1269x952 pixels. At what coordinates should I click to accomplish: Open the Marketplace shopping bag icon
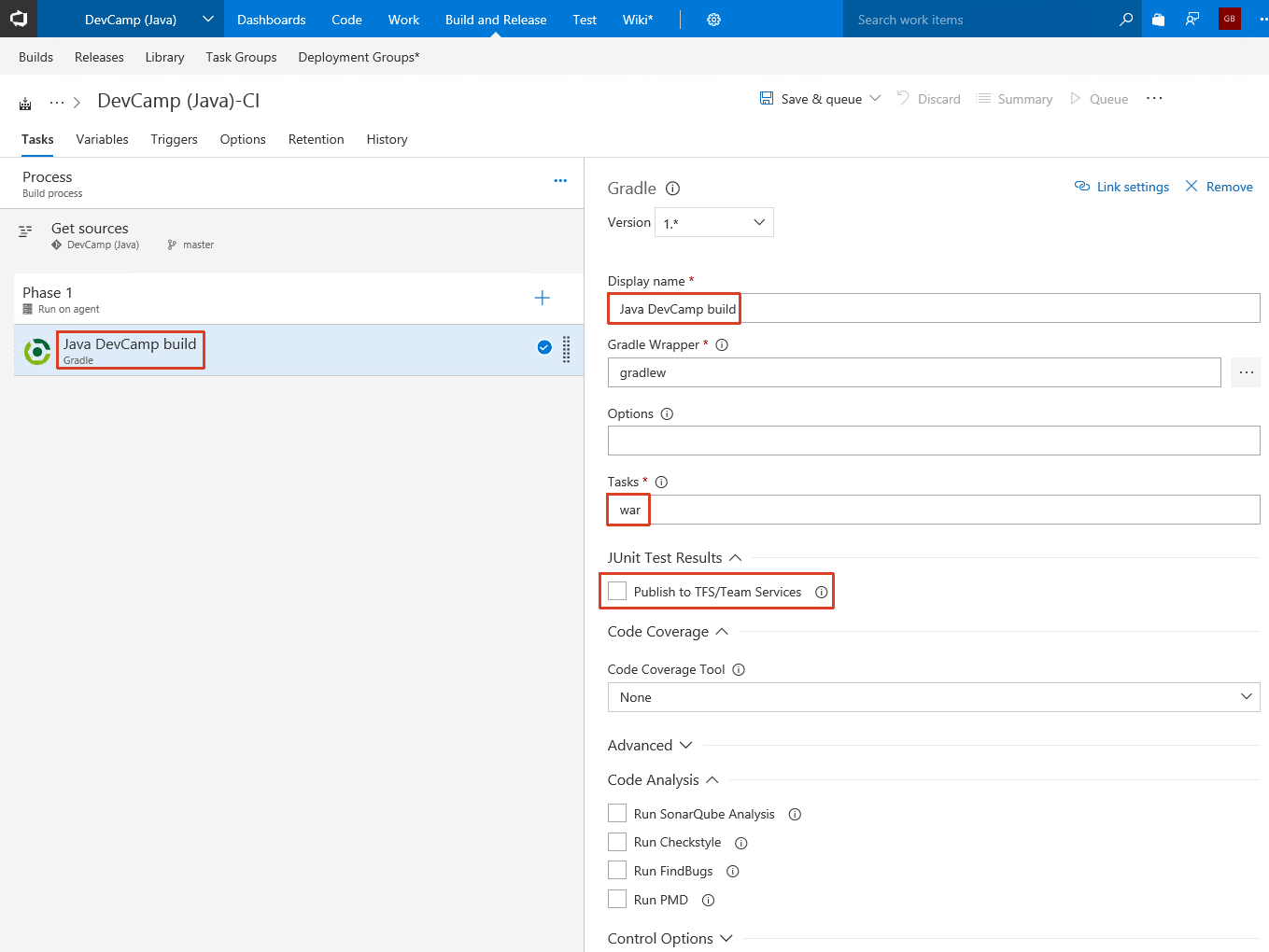[x=1158, y=20]
